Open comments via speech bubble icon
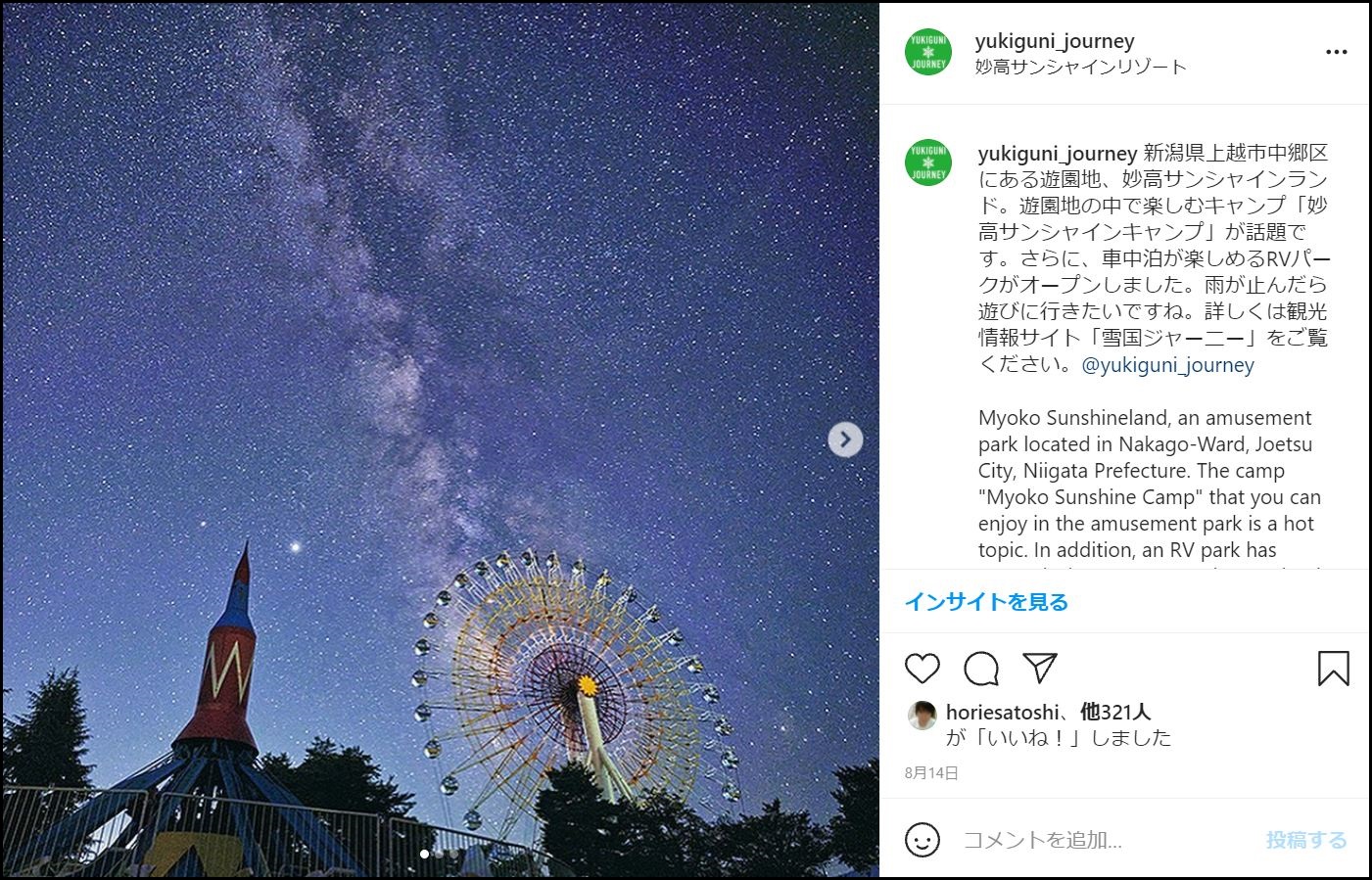1372x880 pixels. tap(980, 669)
